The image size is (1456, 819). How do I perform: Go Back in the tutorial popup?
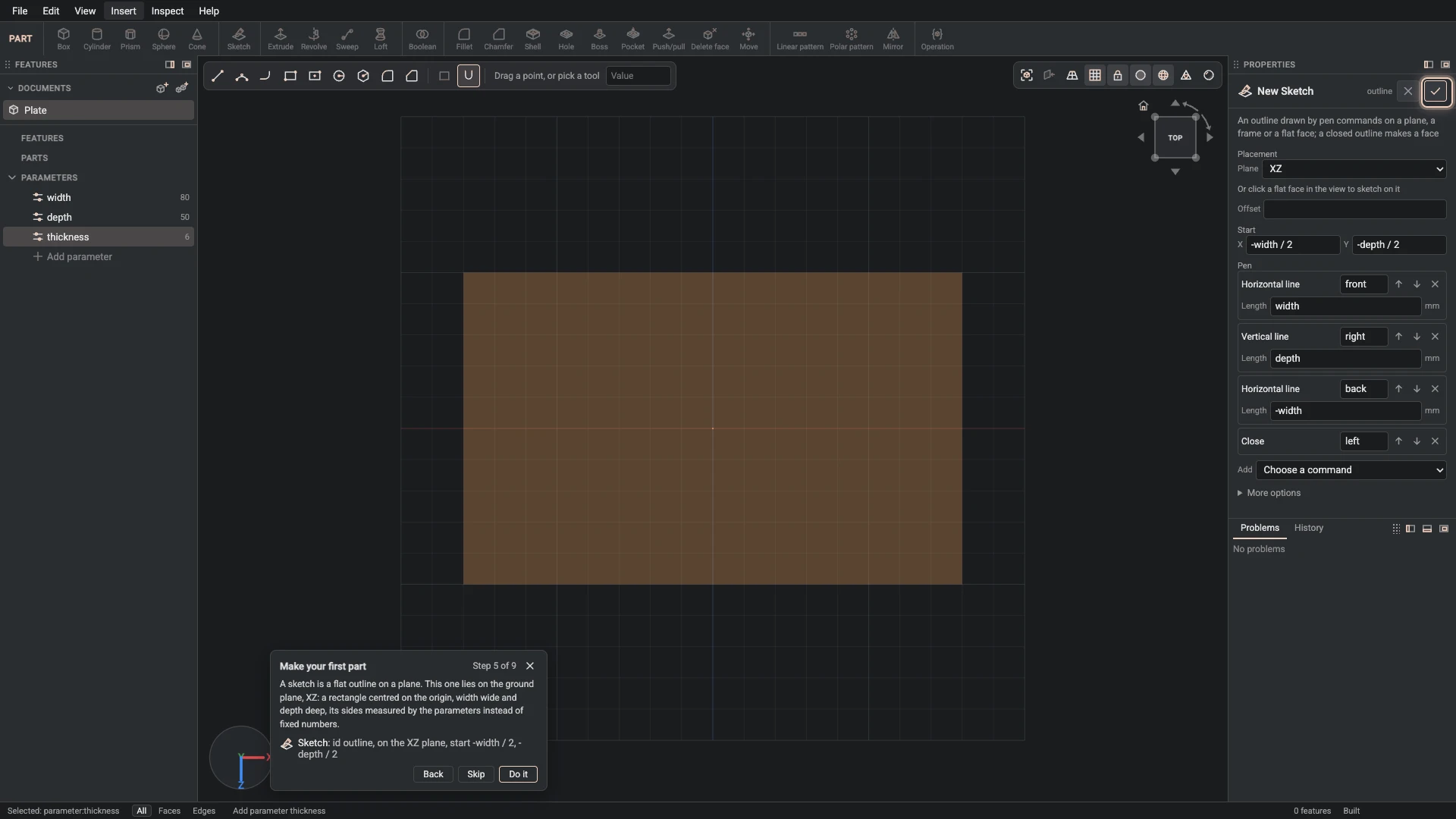point(433,774)
